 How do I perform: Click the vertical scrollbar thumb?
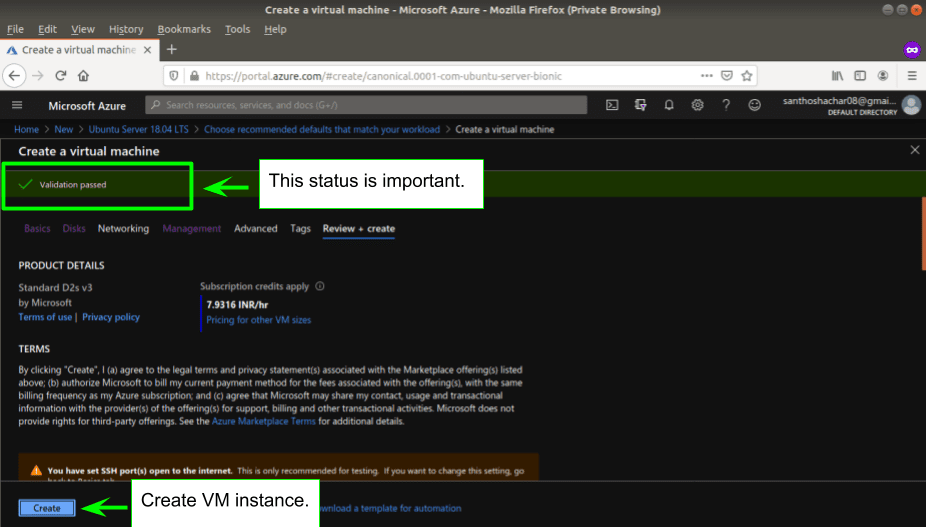point(923,233)
